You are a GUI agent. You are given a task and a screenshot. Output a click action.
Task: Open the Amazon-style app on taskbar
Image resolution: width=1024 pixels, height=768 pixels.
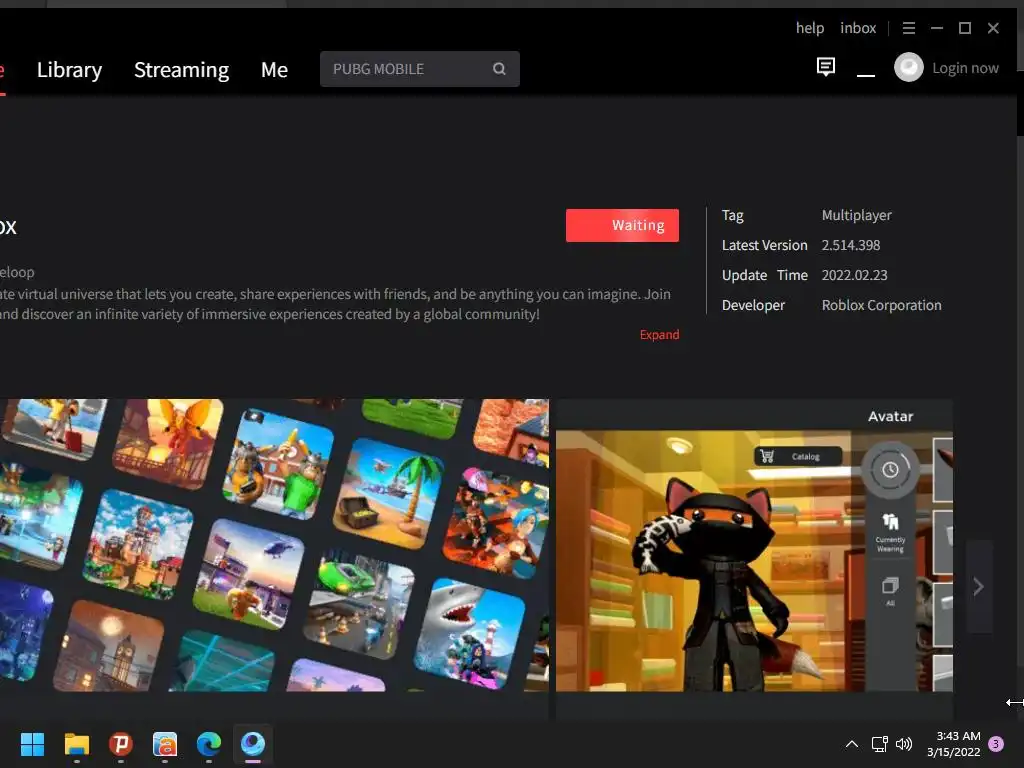point(165,744)
